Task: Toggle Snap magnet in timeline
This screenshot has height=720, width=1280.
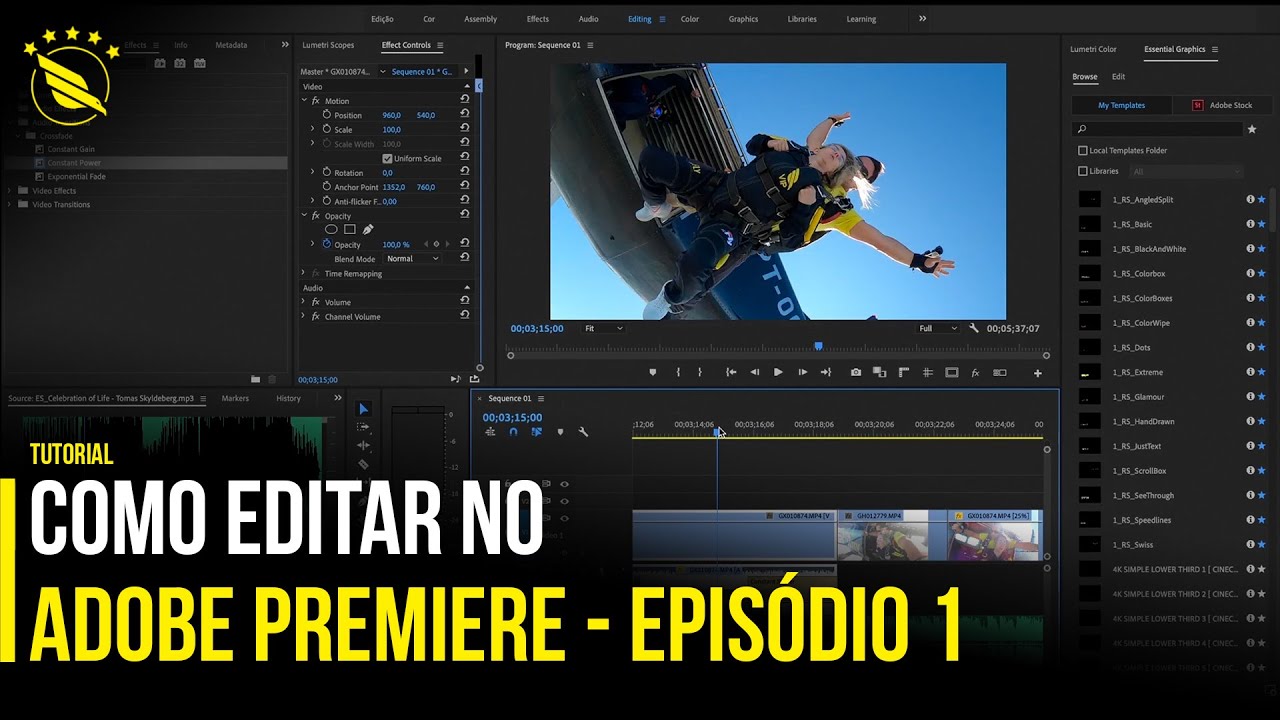Action: 513,432
